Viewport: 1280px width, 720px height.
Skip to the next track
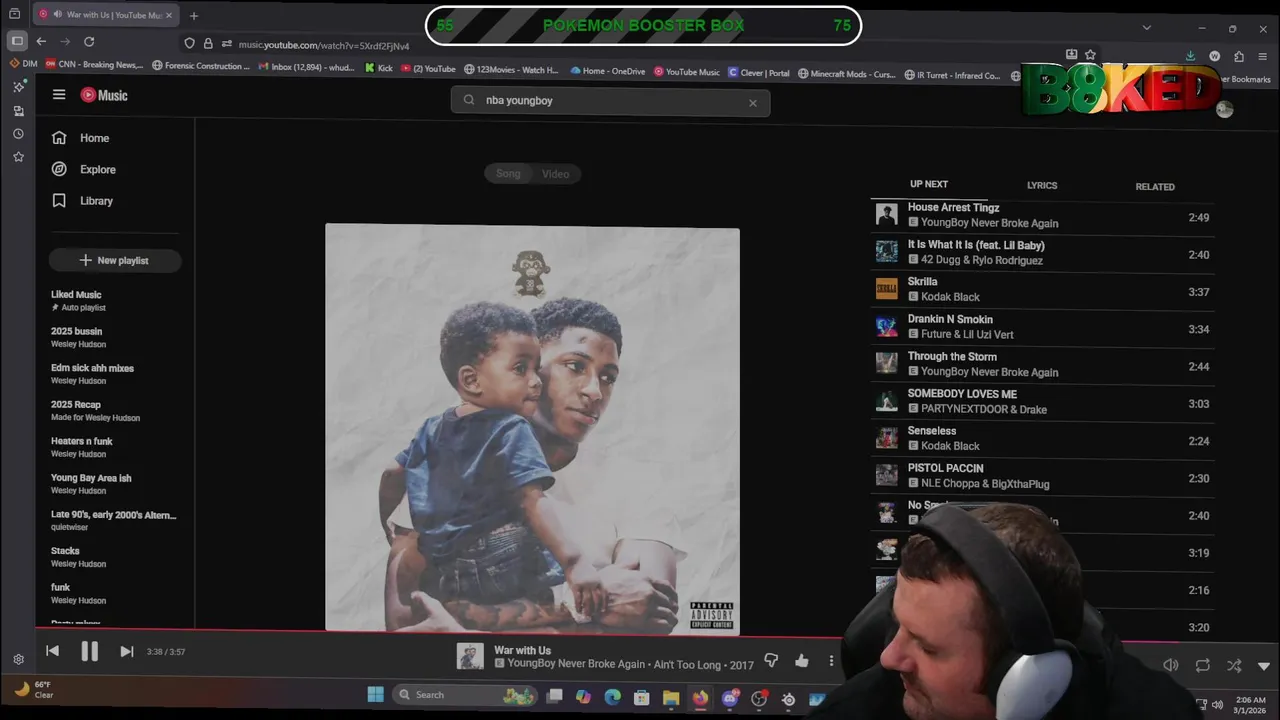[127, 652]
